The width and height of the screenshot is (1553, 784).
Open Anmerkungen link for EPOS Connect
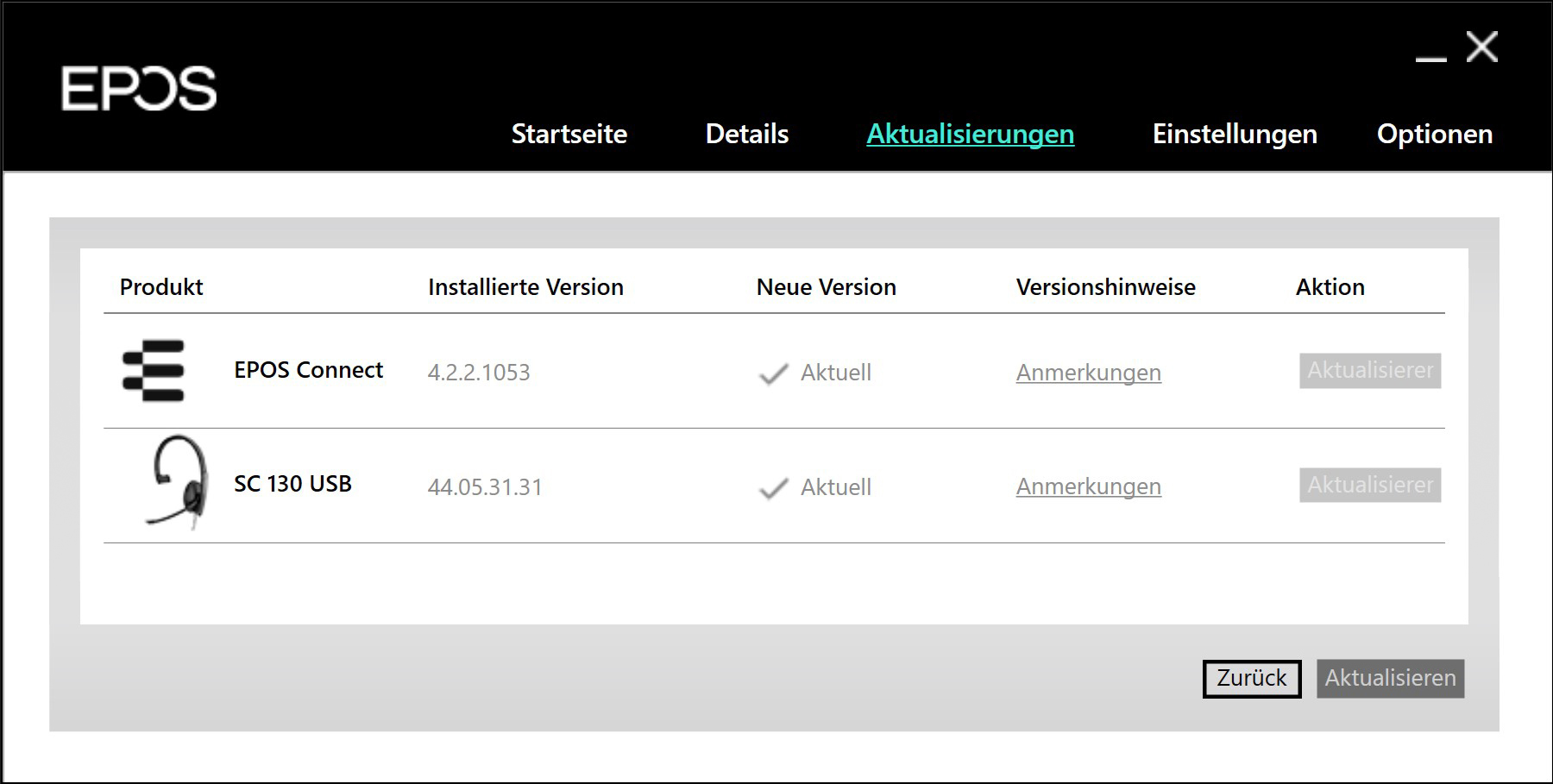1088,373
